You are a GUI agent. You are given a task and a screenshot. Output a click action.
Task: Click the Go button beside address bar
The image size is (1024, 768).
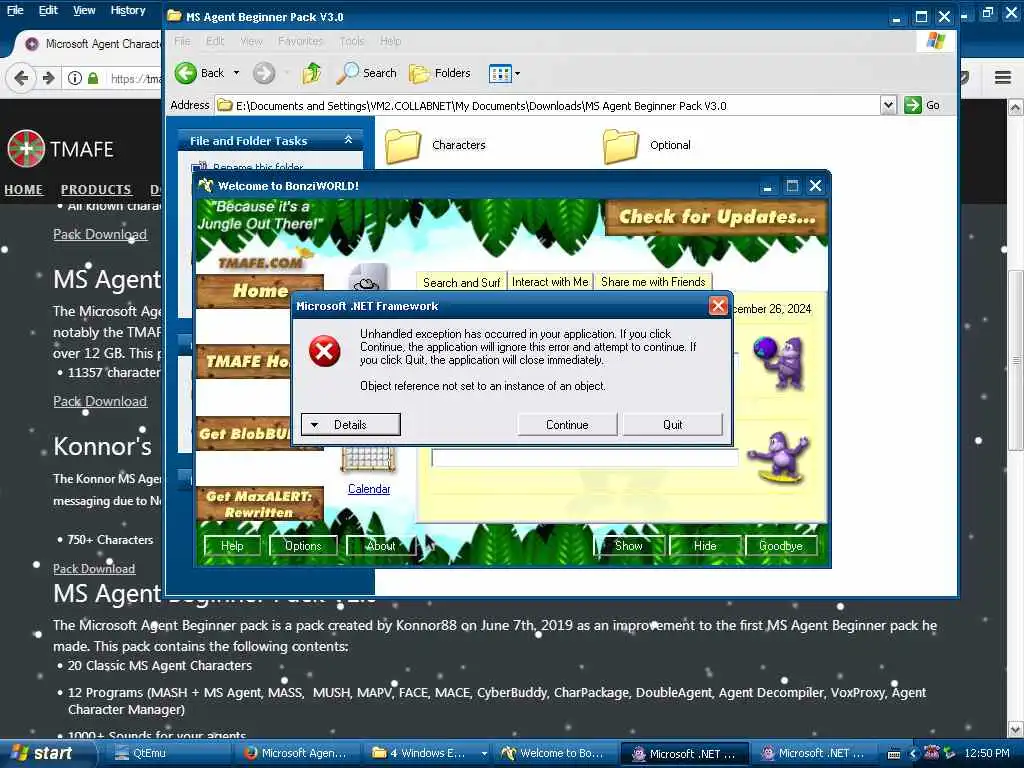click(922, 105)
